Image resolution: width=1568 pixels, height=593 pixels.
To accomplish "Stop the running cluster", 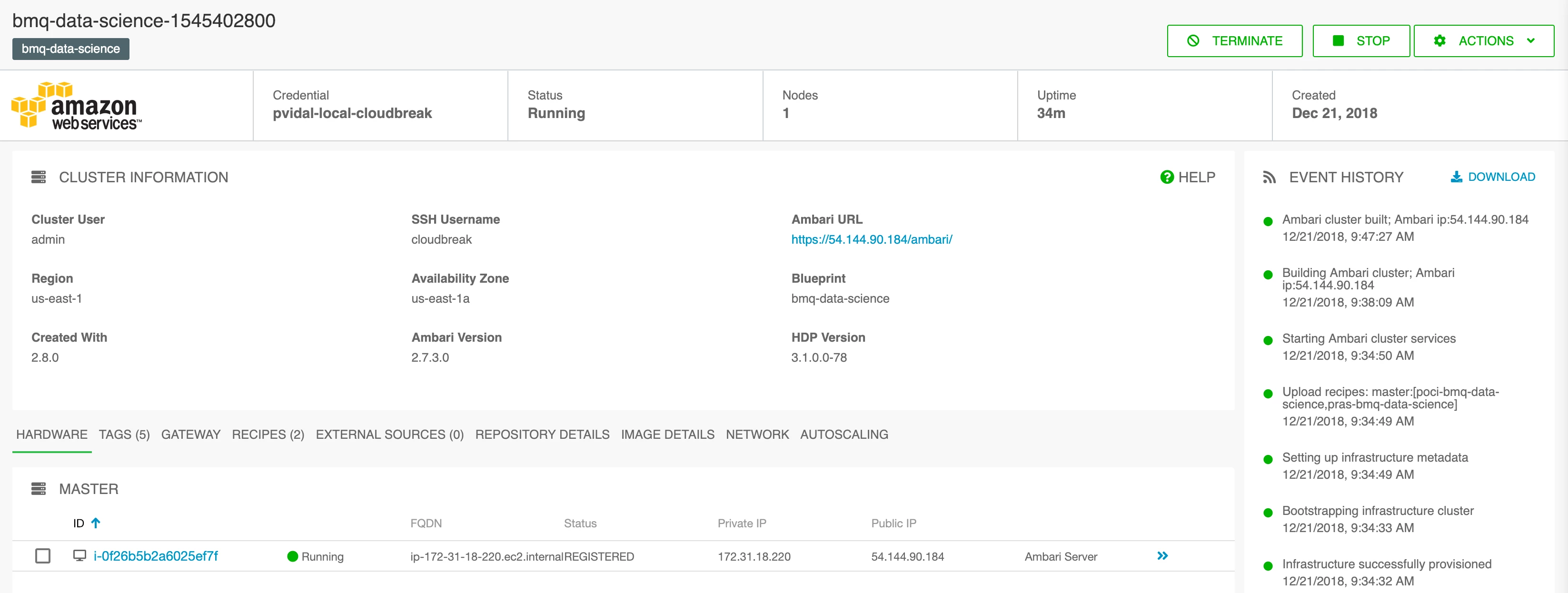I will (x=1360, y=41).
